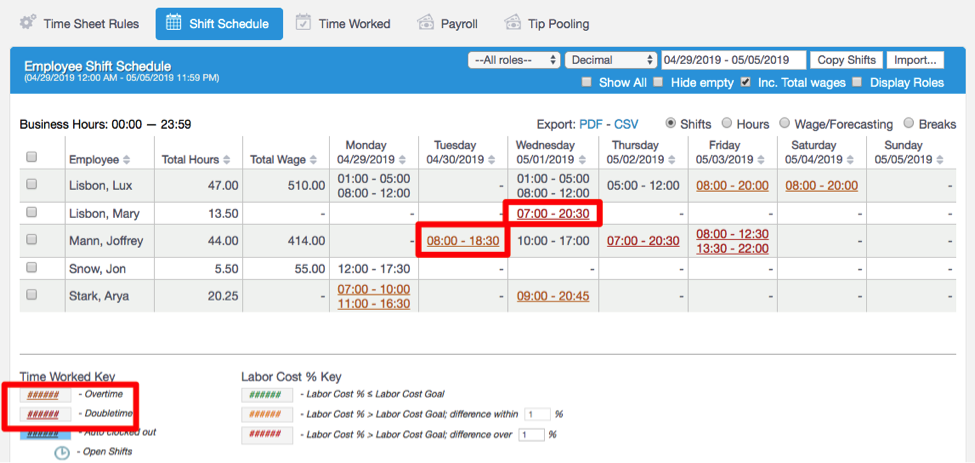Open Lisbon Mary's 07:00 - 20:30 shift
This screenshot has width=975, height=463.
click(x=553, y=214)
